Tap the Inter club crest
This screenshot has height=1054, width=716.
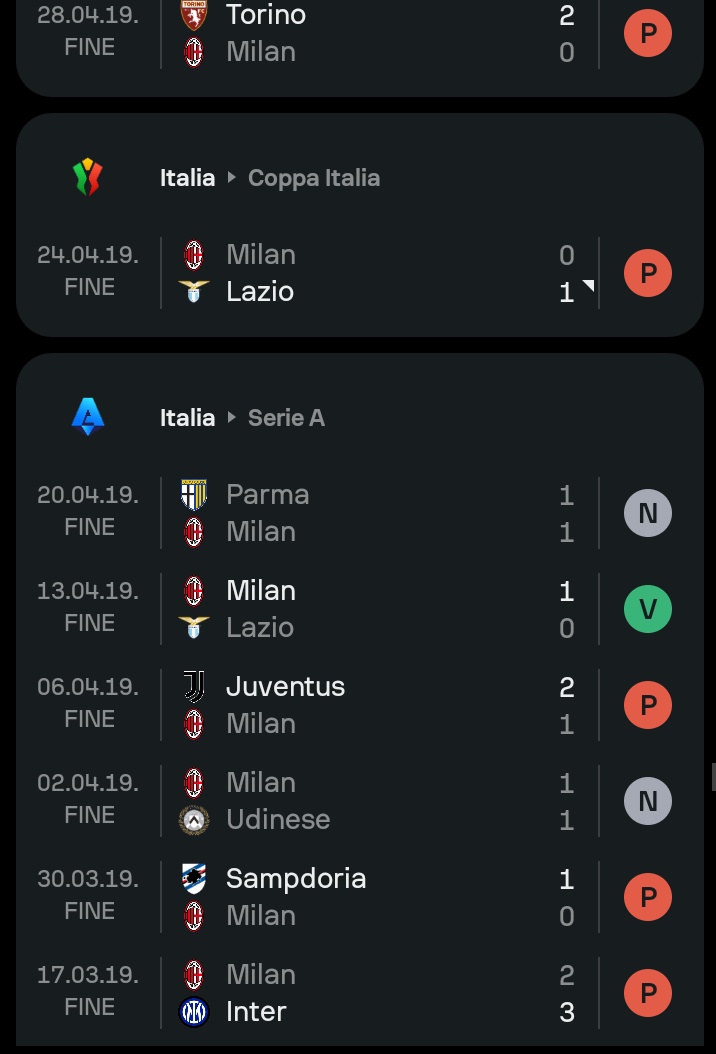click(194, 1012)
